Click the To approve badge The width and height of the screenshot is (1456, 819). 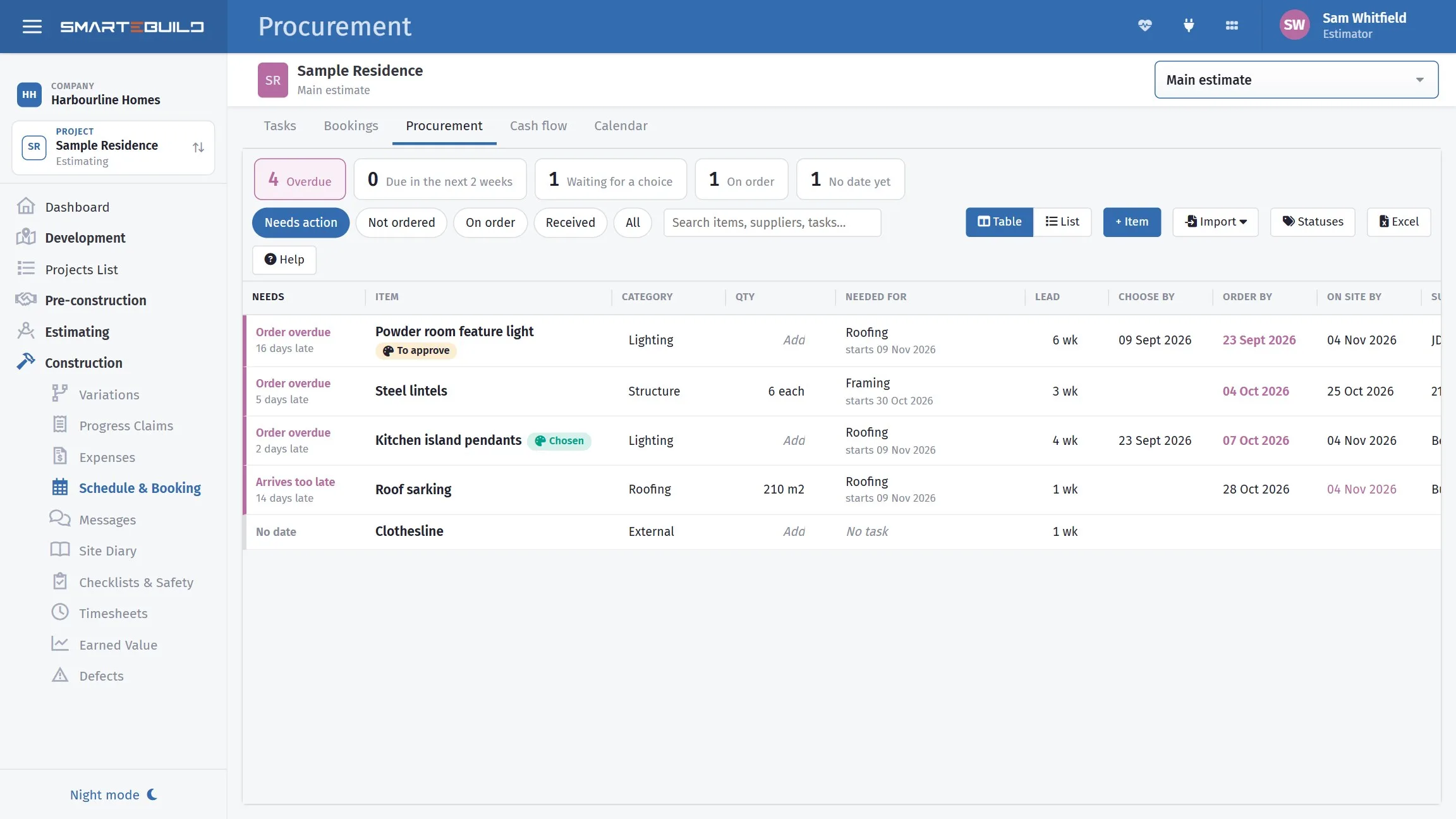416,351
